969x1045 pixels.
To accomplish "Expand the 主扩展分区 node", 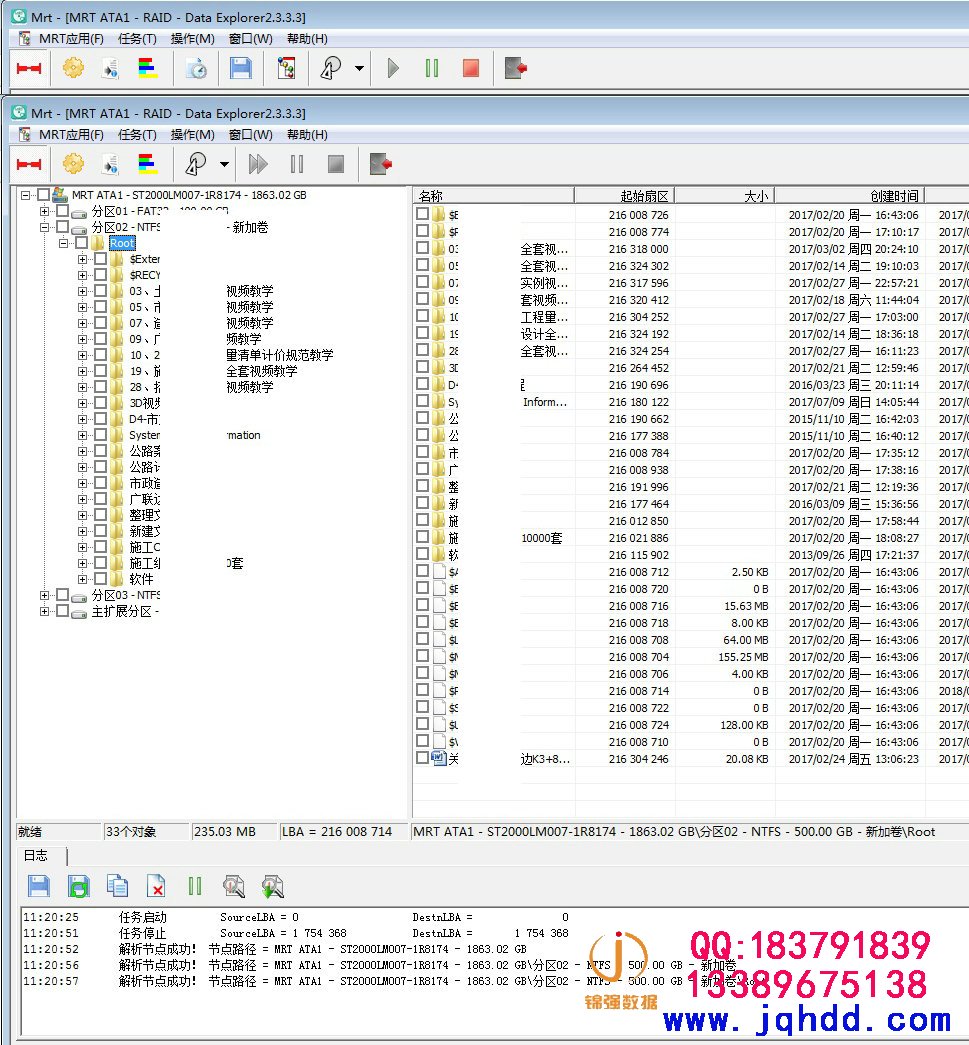I will 44,611.
